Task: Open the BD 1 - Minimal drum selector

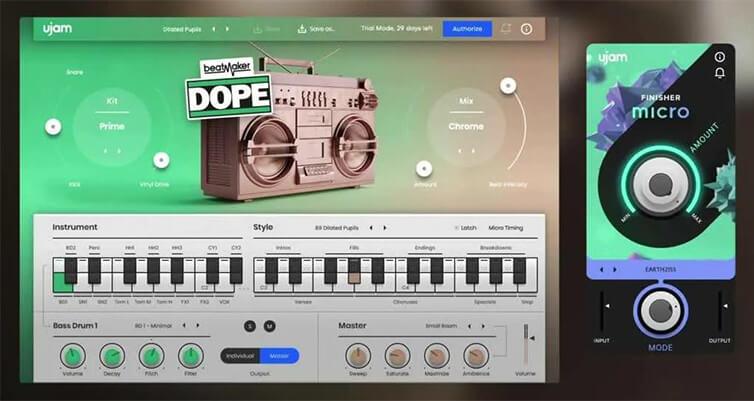Action: [x=154, y=325]
